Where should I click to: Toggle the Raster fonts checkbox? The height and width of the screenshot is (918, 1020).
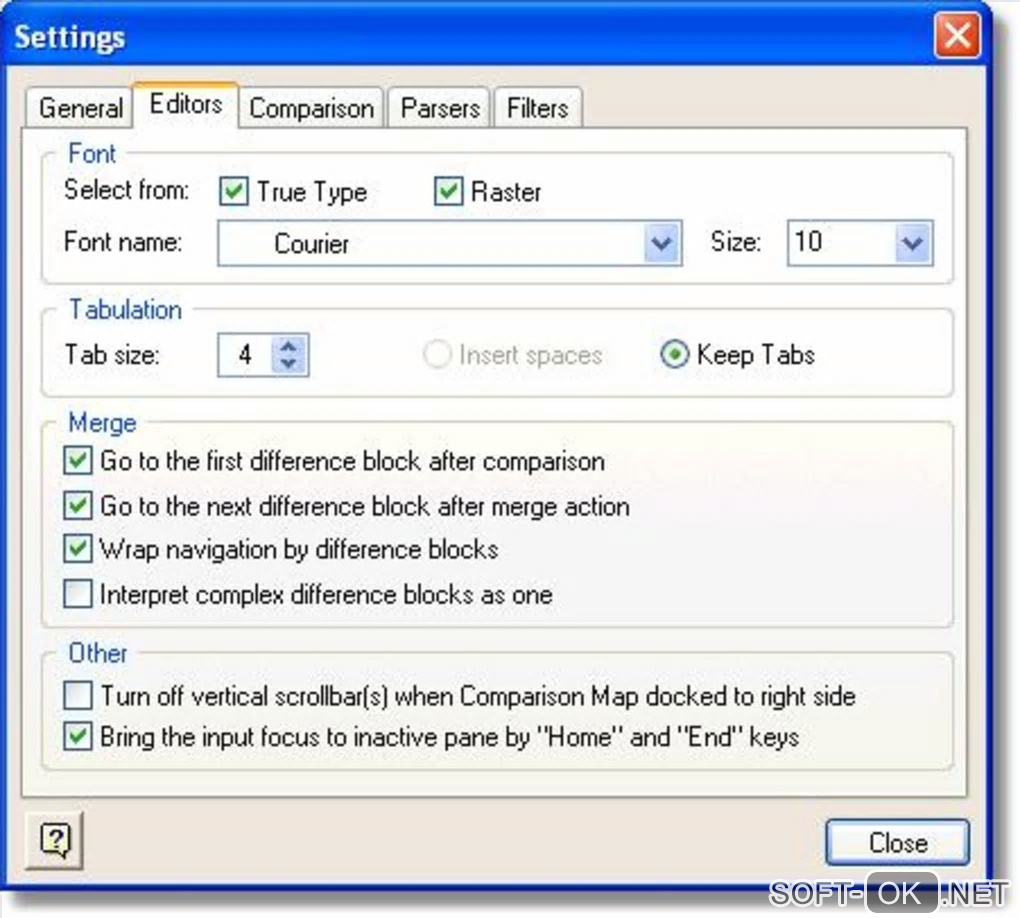[x=449, y=192]
